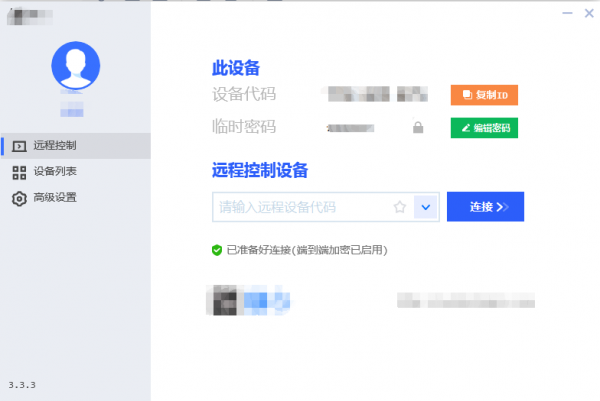This screenshot has width=600, height=401.
Task: Click the 已准备好连接 status text
Action: [x=307, y=250]
